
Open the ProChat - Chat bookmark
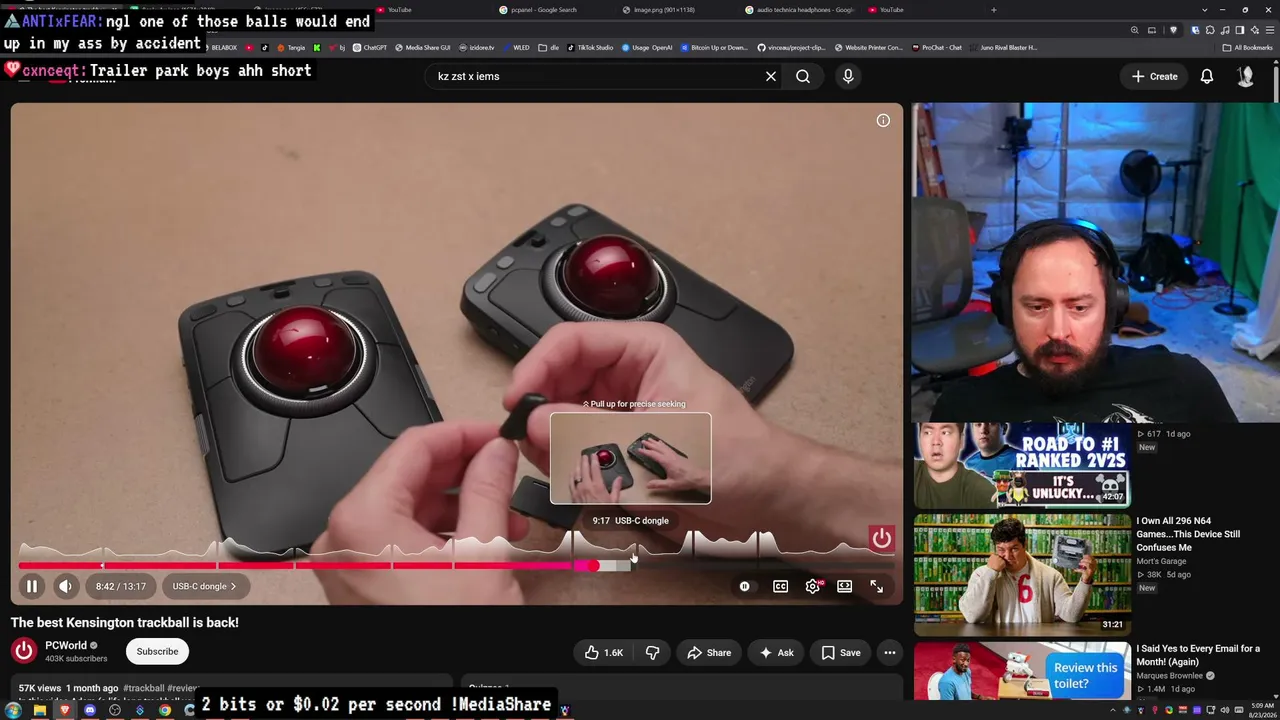coord(936,47)
